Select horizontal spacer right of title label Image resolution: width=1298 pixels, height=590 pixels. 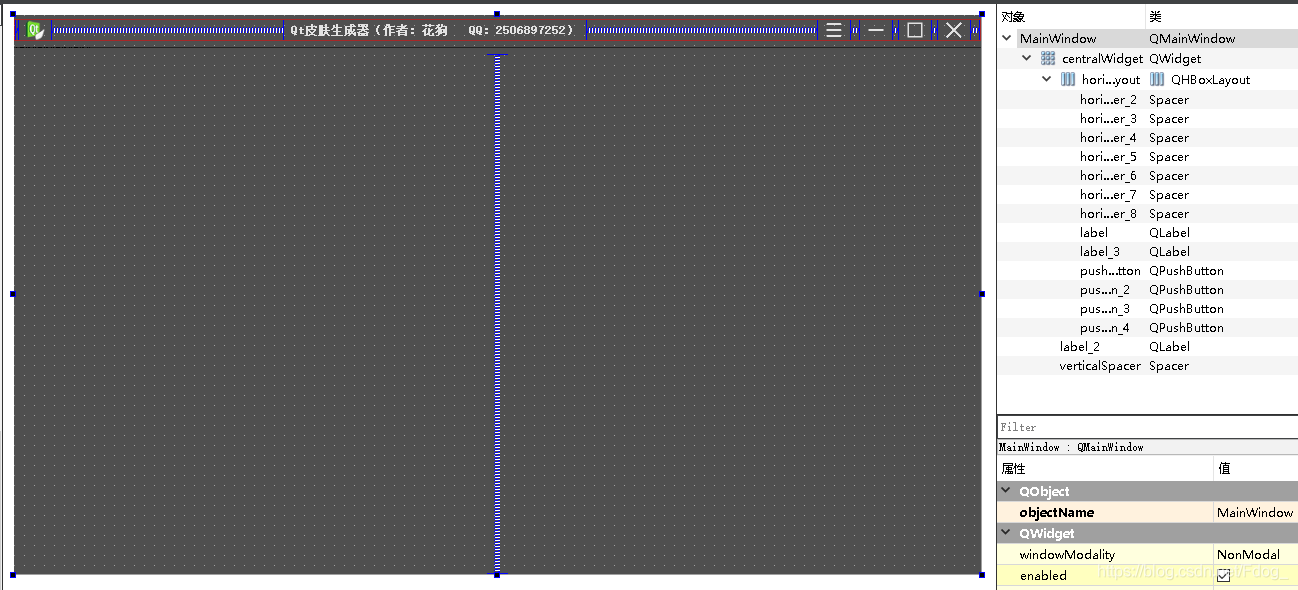pyautogui.click(x=701, y=30)
